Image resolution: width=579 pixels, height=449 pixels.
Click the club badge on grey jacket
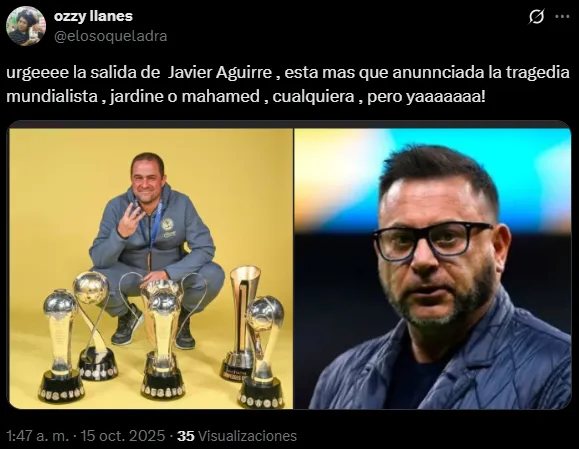169,229
